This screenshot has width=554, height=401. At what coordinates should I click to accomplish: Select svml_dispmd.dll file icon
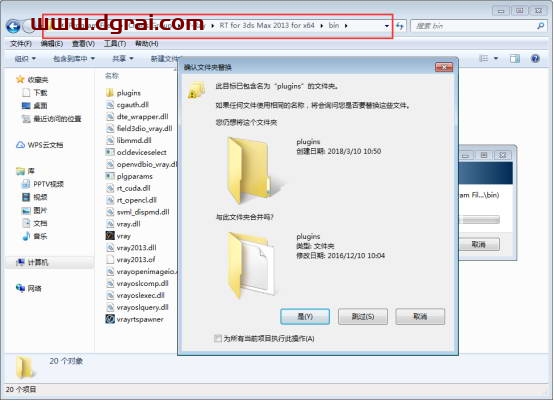110,212
